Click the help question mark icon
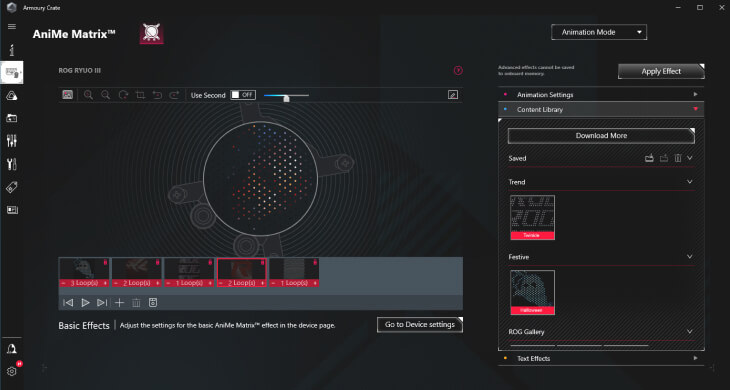The width and height of the screenshot is (730, 390). tap(458, 70)
